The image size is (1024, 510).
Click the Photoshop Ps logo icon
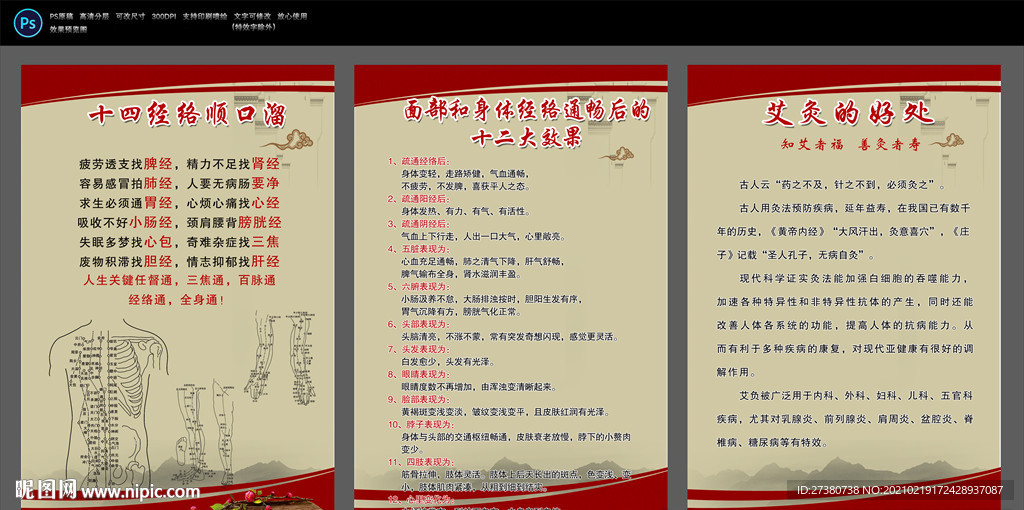[x=27, y=23]
